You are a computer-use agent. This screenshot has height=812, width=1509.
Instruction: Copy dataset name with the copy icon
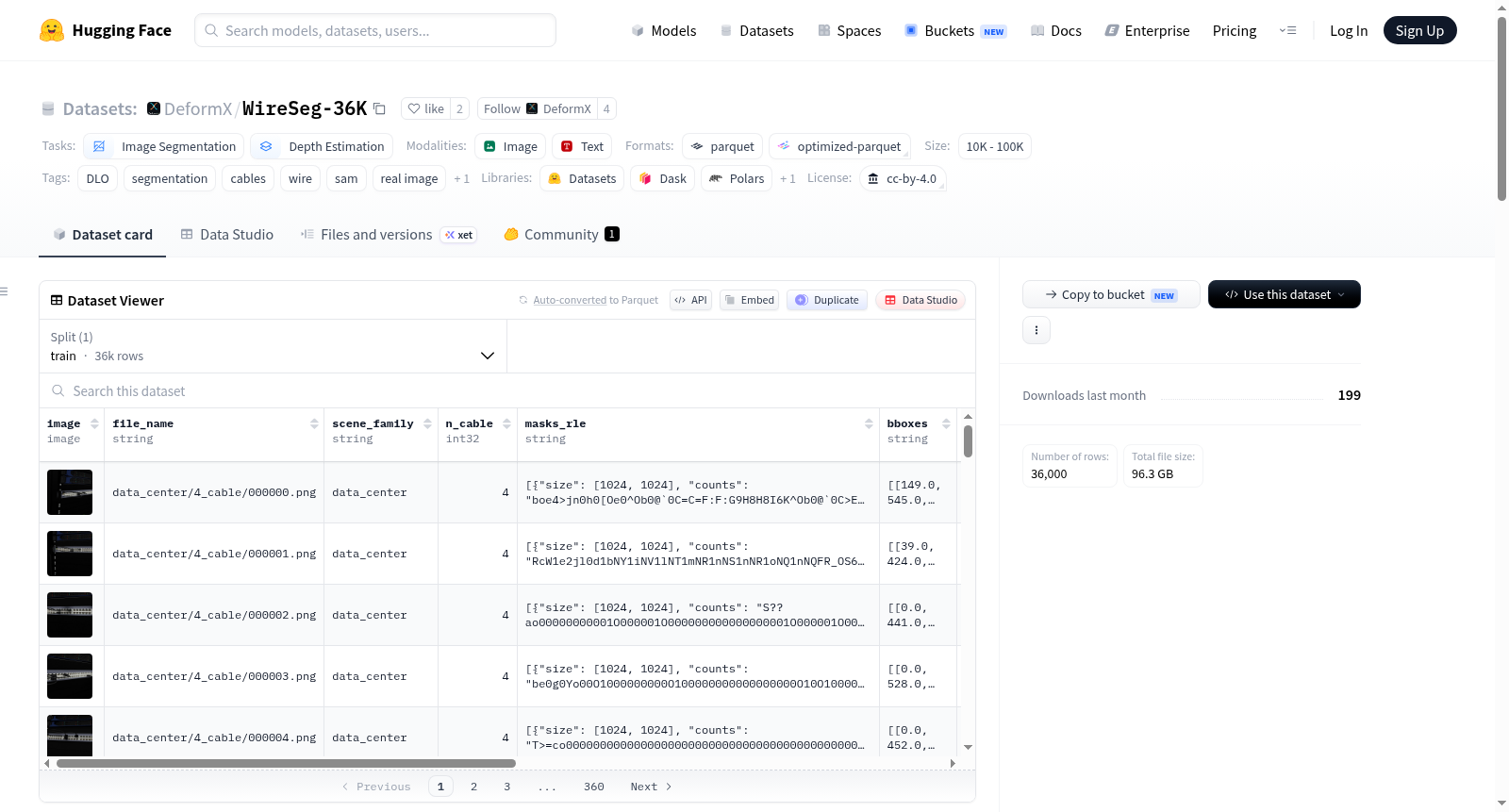(379, 108)
